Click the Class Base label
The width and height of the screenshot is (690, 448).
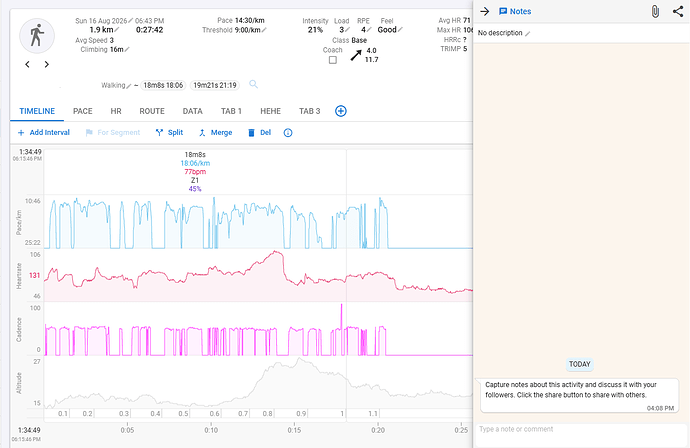tap(349, 40)
